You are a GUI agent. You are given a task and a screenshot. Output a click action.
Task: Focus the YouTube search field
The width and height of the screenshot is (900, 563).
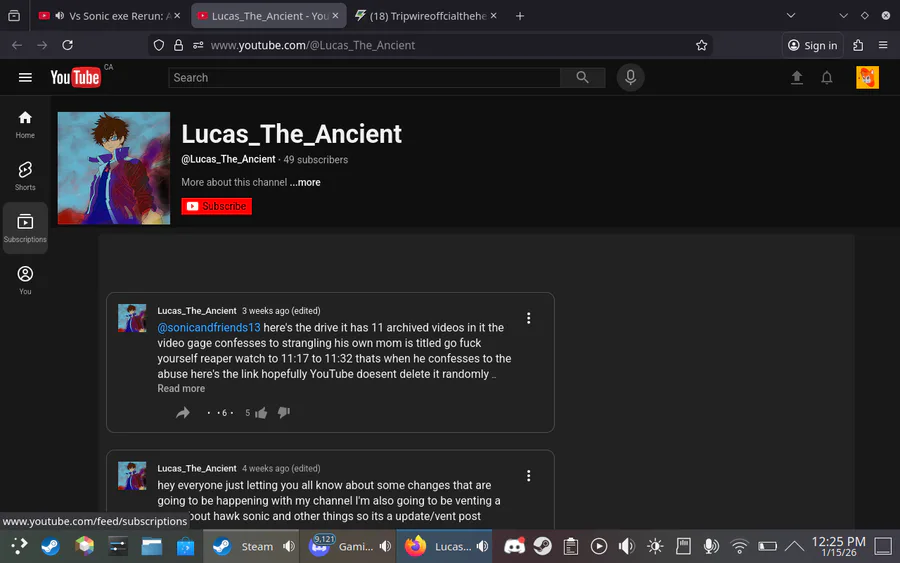point(364,77)
